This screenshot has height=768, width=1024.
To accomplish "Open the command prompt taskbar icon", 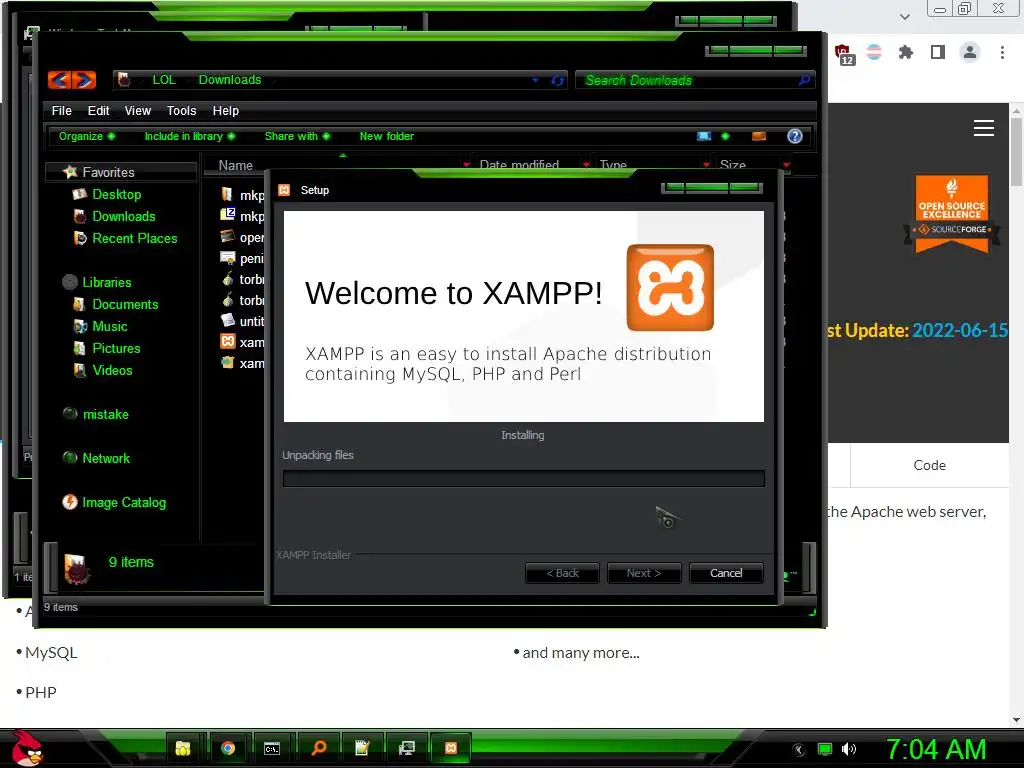I will (272, 748).
